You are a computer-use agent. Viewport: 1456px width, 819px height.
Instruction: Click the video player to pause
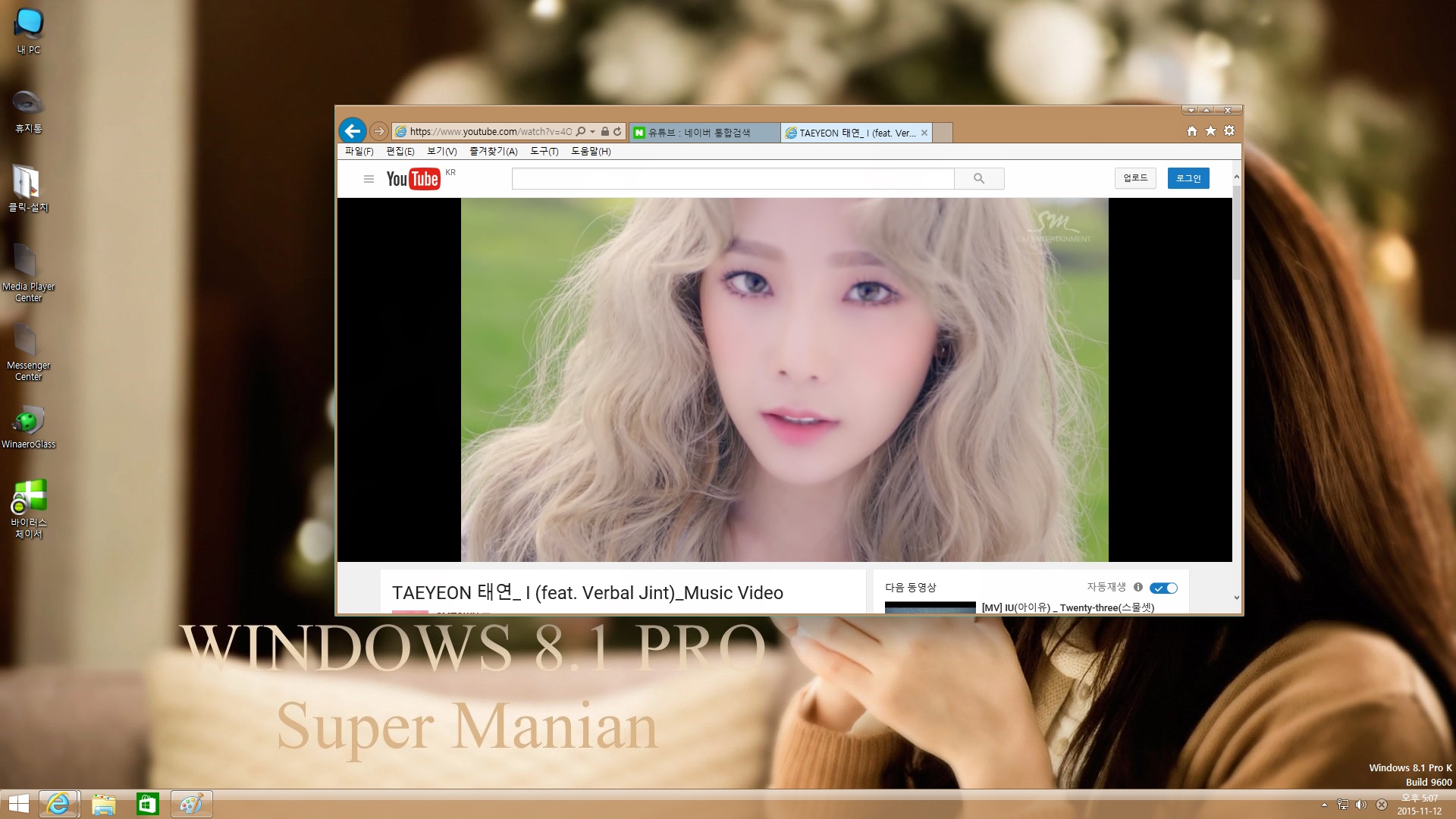tap(784, 379)
